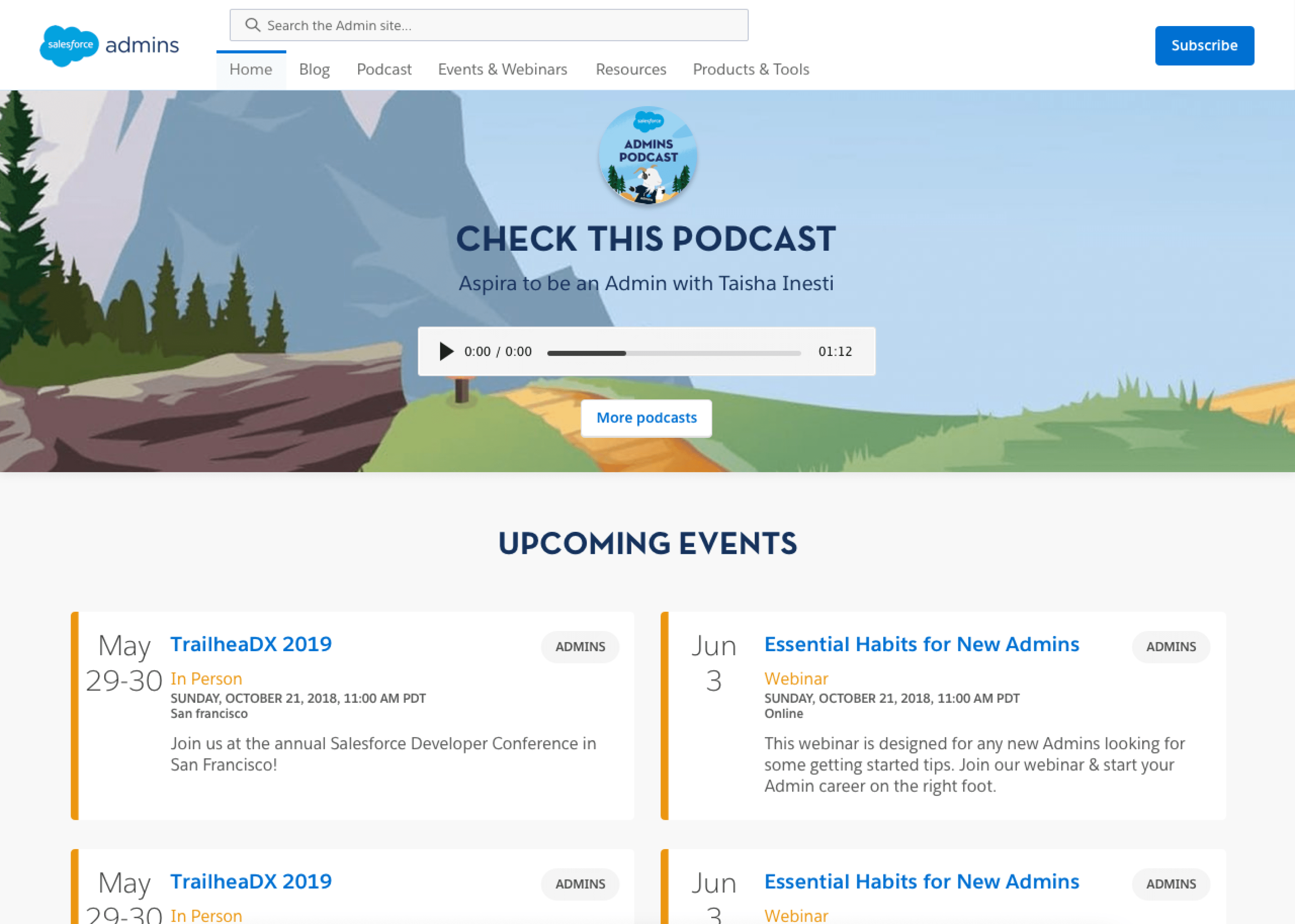Click the Jun 3 date on first webinar card

coord(714,664)
